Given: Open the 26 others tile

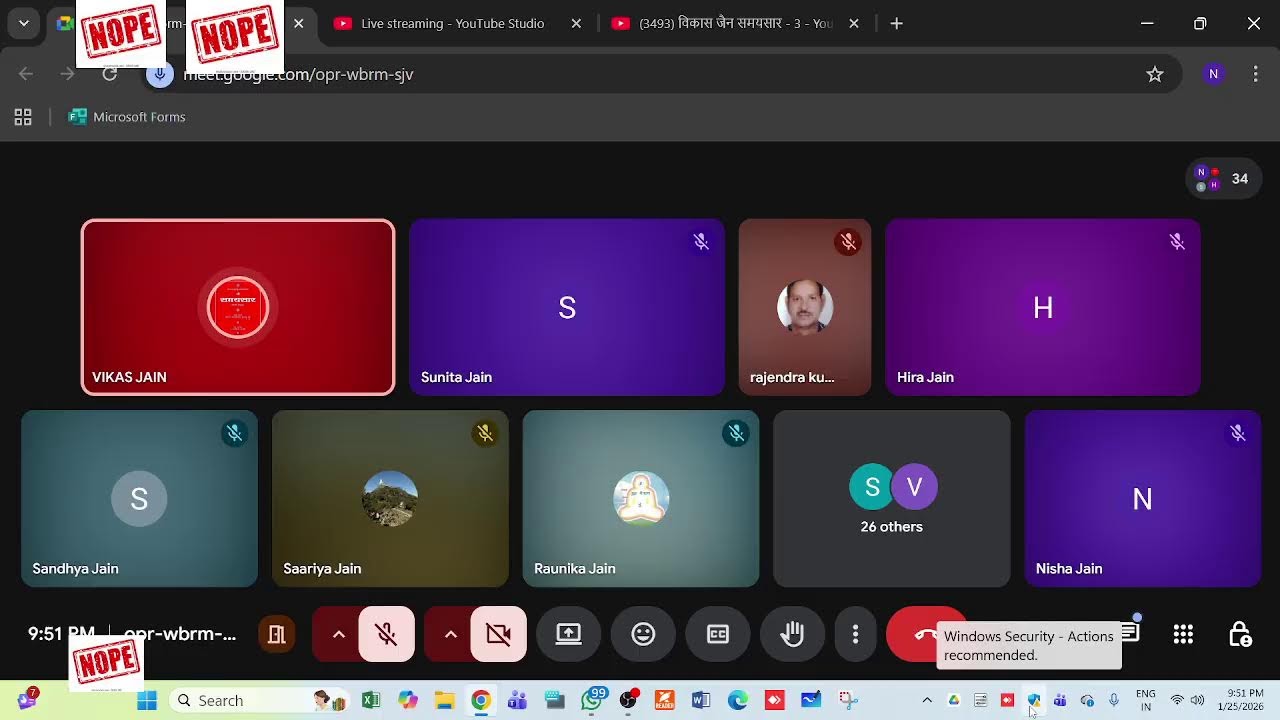Looking at the screenshot, I should coord(892,498).
